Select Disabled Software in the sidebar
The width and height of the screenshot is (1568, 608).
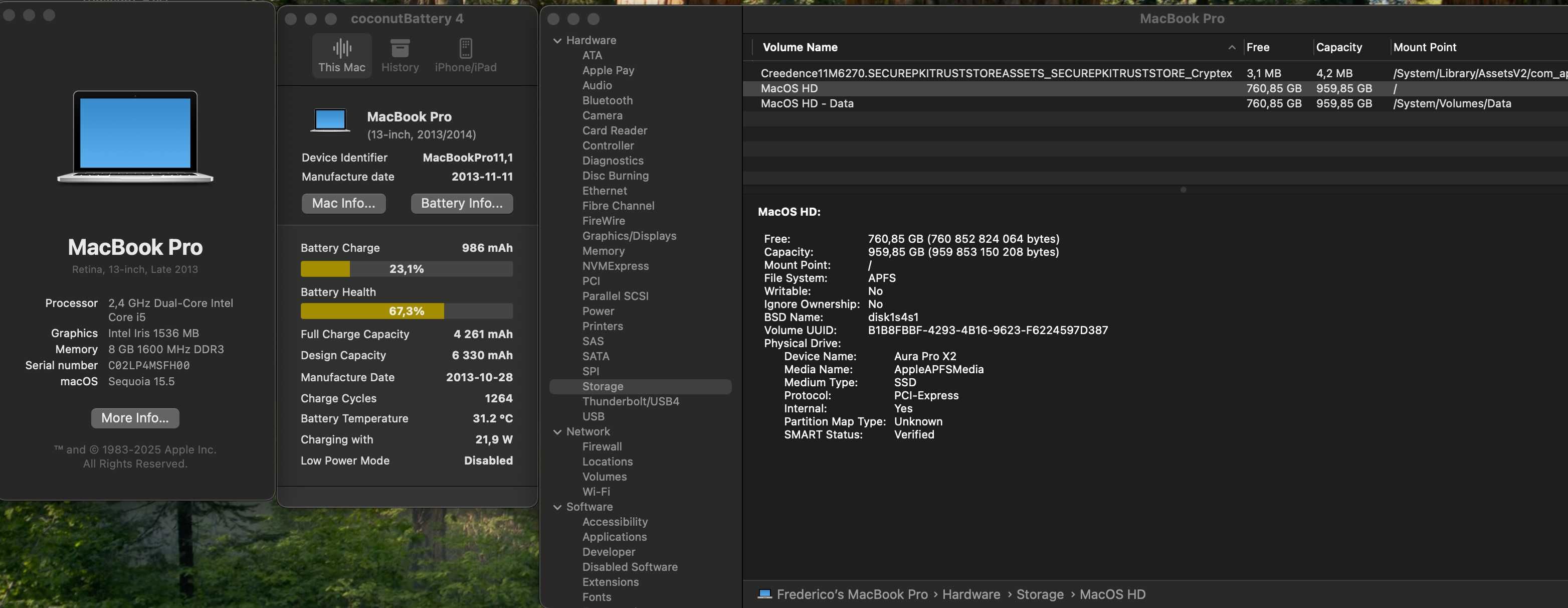[x=630, y=568]
